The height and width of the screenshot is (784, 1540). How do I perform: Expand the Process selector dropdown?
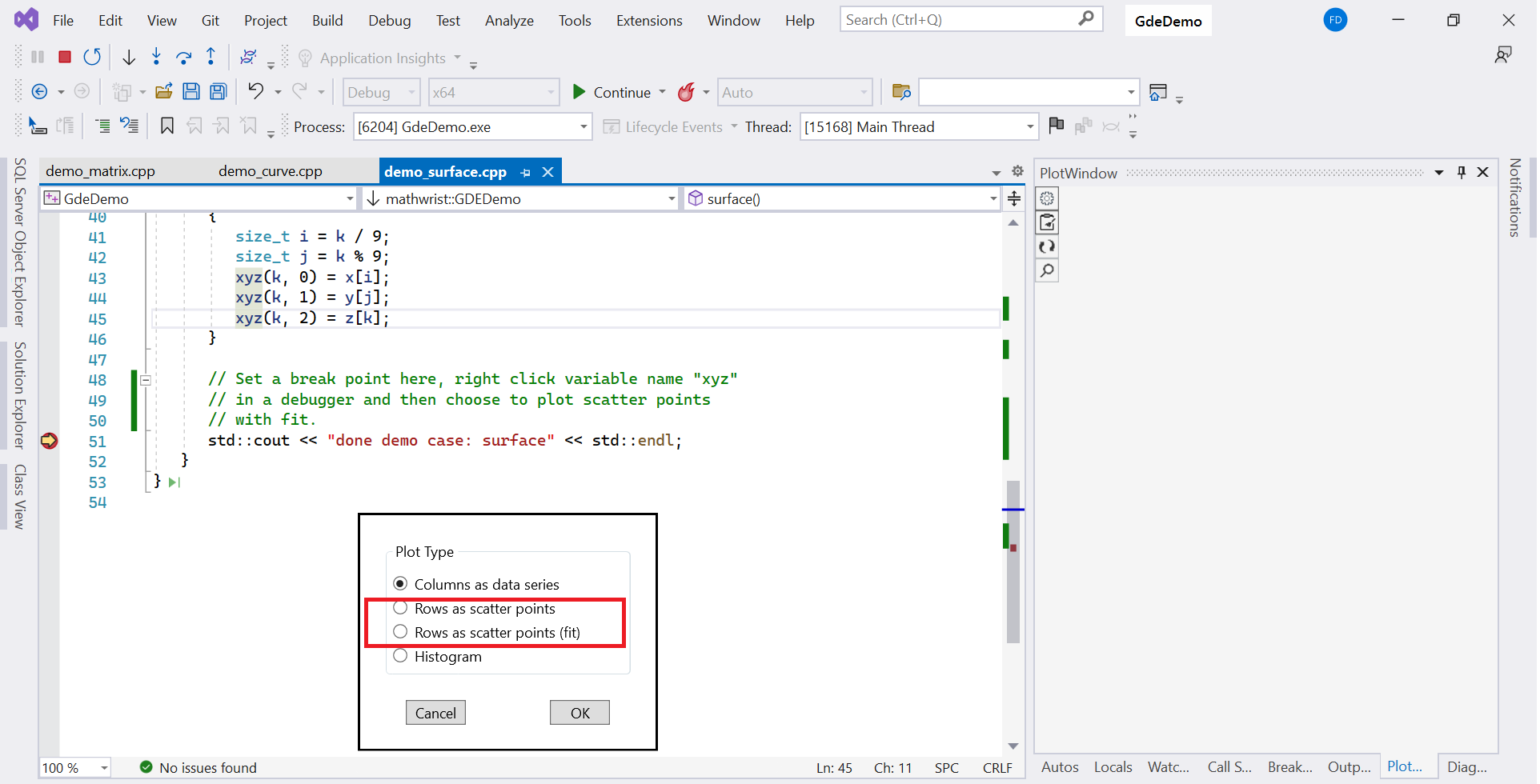[x=584, y=126]
